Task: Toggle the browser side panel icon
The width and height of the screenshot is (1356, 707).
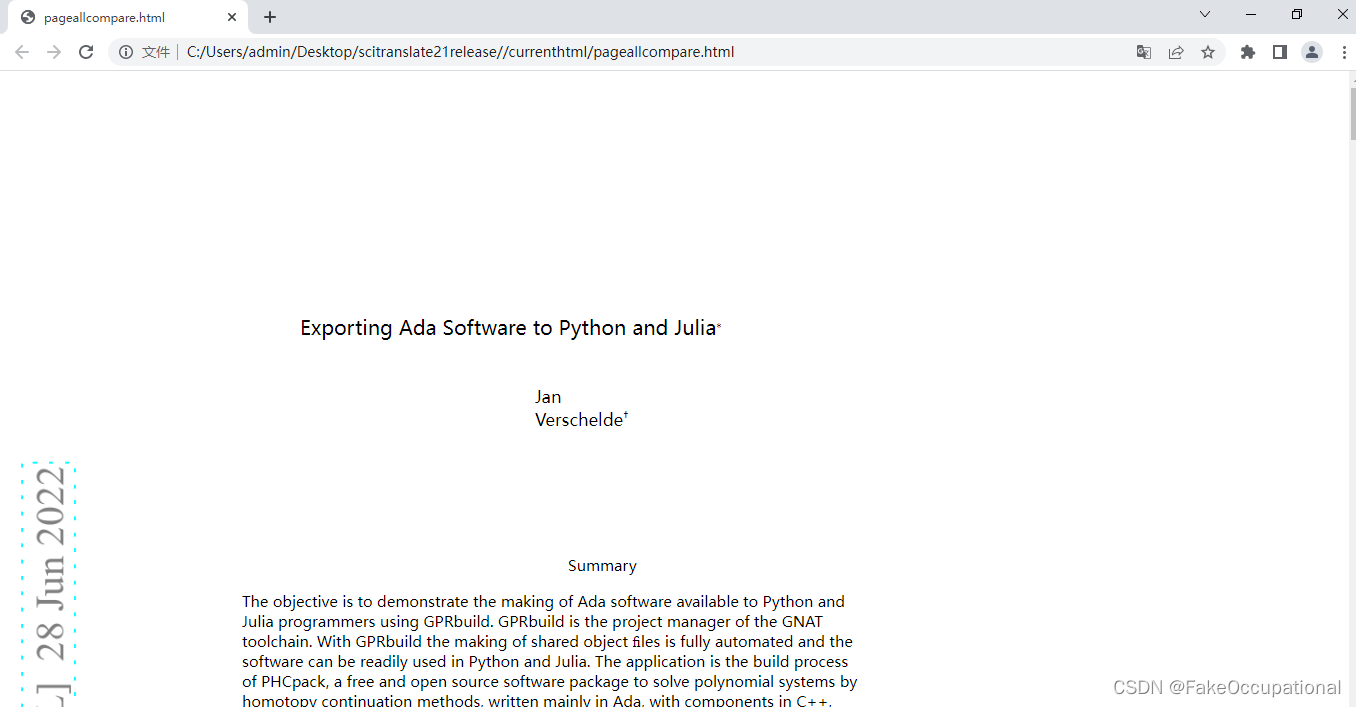Action: tap(1280, 52)
